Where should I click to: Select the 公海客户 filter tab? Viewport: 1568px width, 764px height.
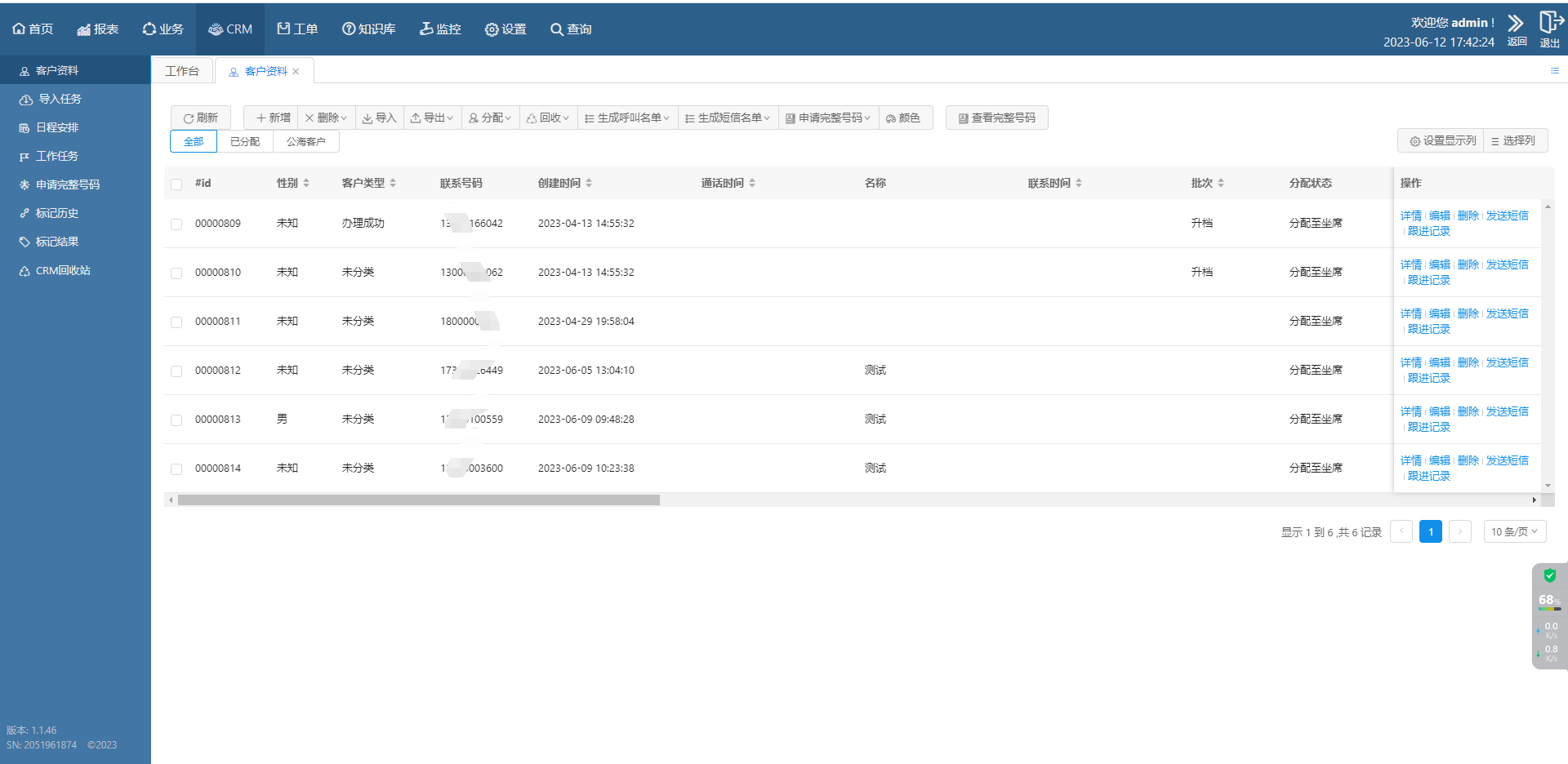tap(305, 141)
